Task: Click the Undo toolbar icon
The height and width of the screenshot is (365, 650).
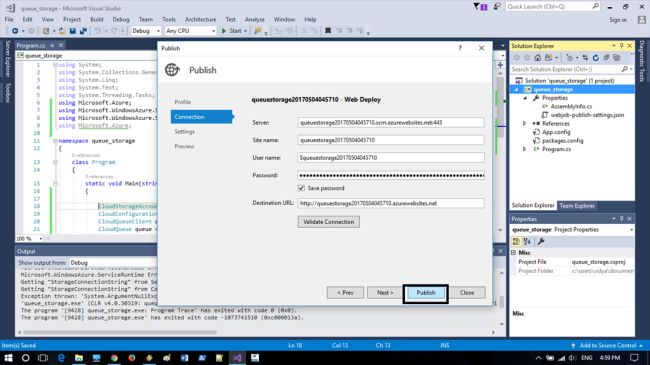Action: (97, 31)
